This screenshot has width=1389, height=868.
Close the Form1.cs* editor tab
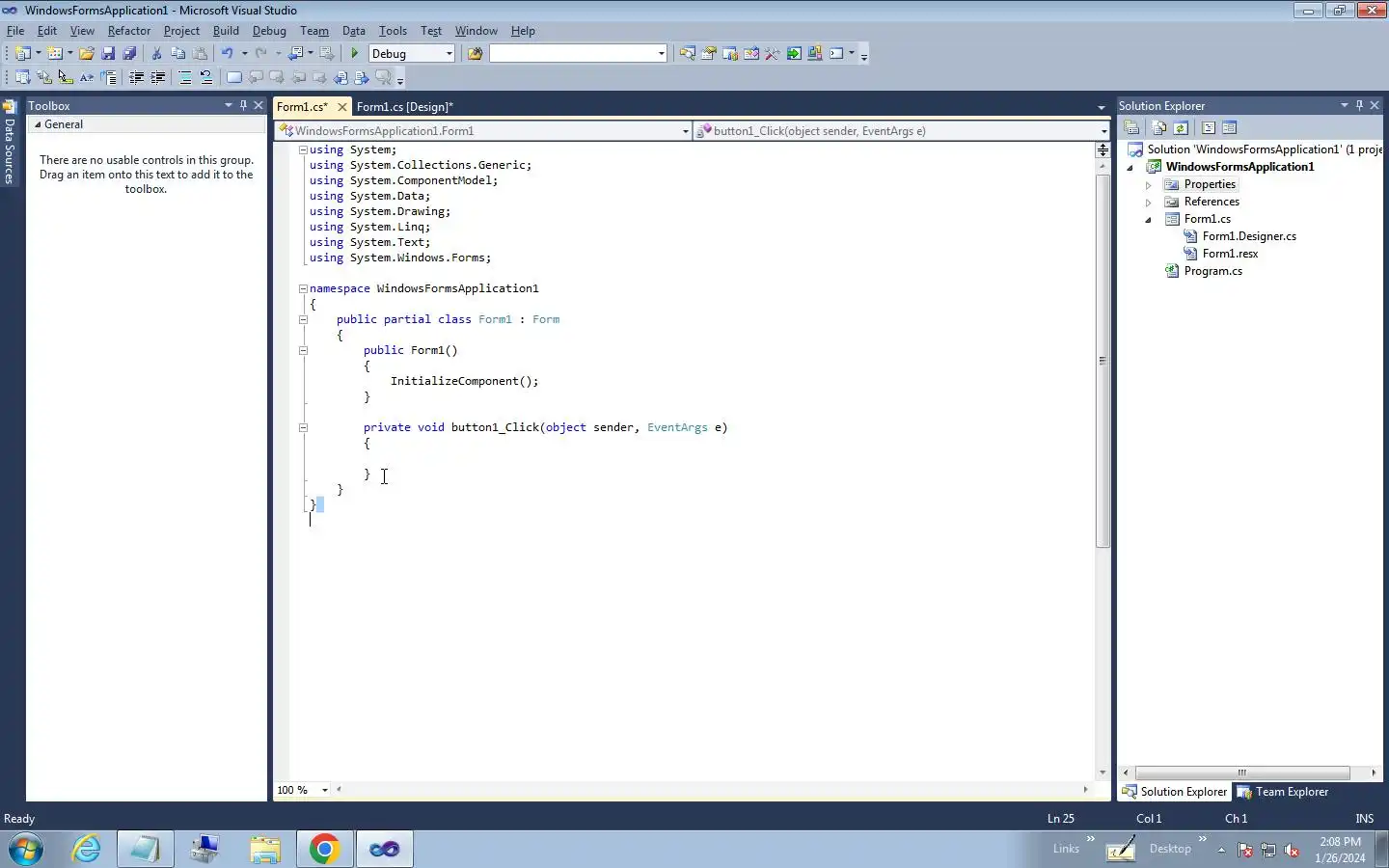pos(341,106)
